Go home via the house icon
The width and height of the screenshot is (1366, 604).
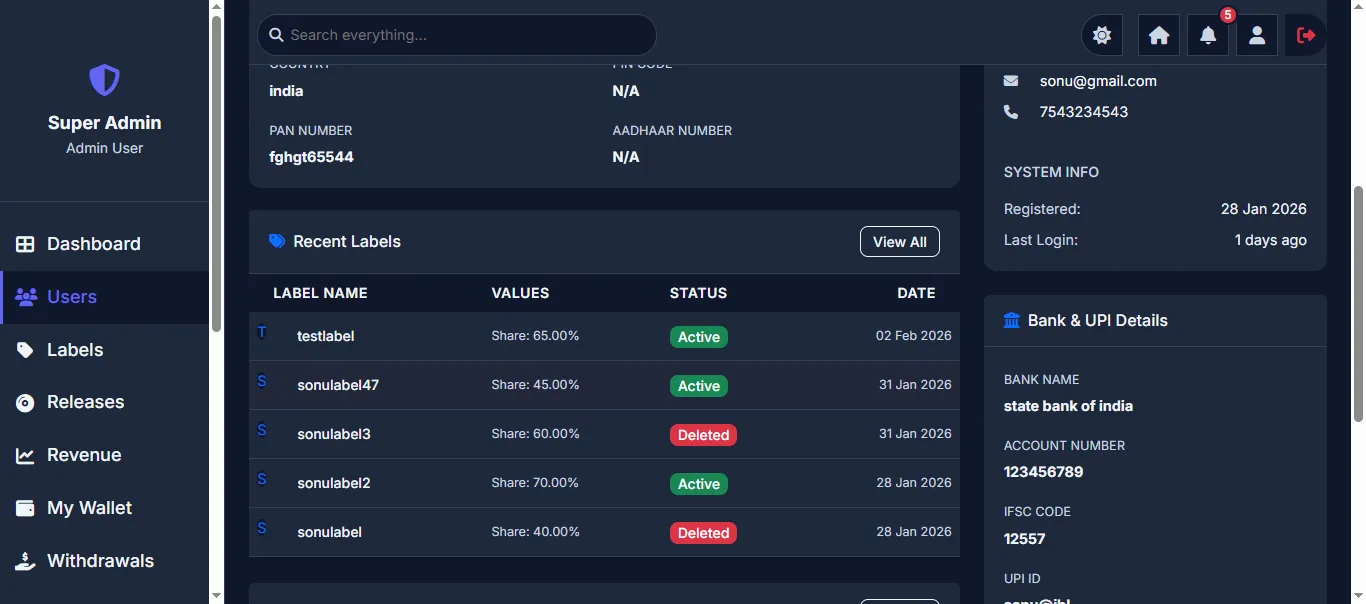(1159, 35)
